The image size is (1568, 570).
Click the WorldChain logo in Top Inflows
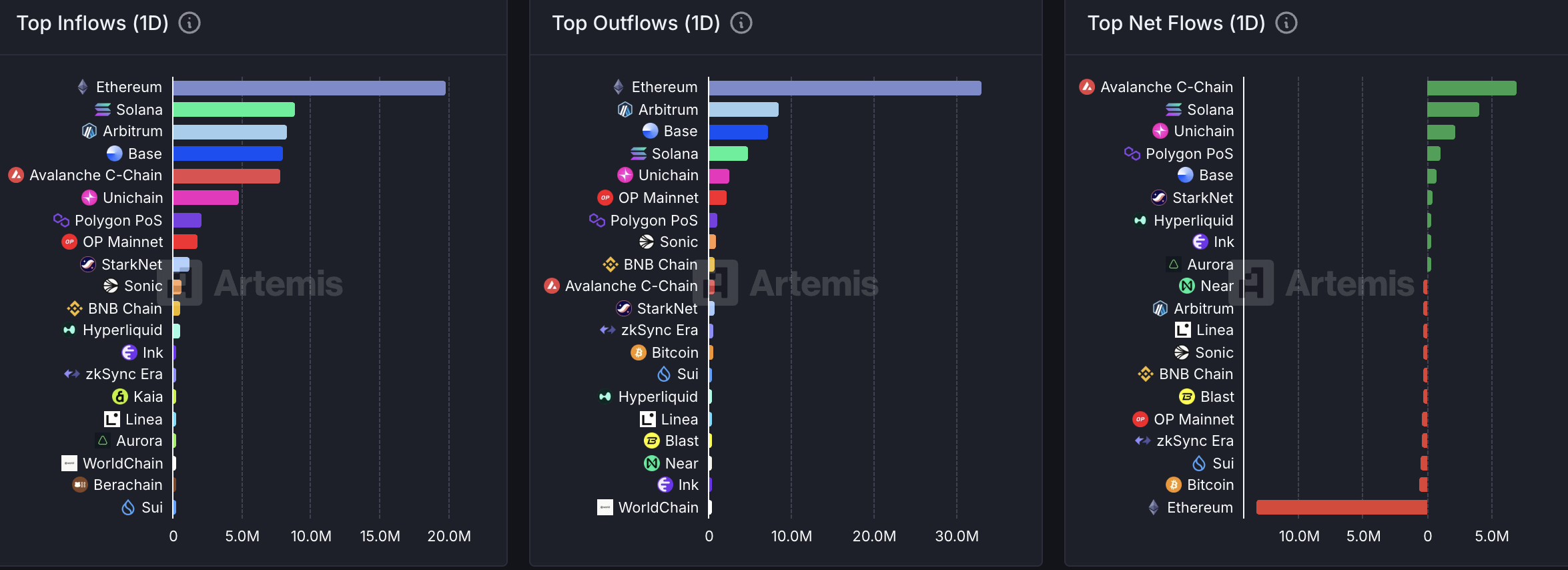coord(69,463)
